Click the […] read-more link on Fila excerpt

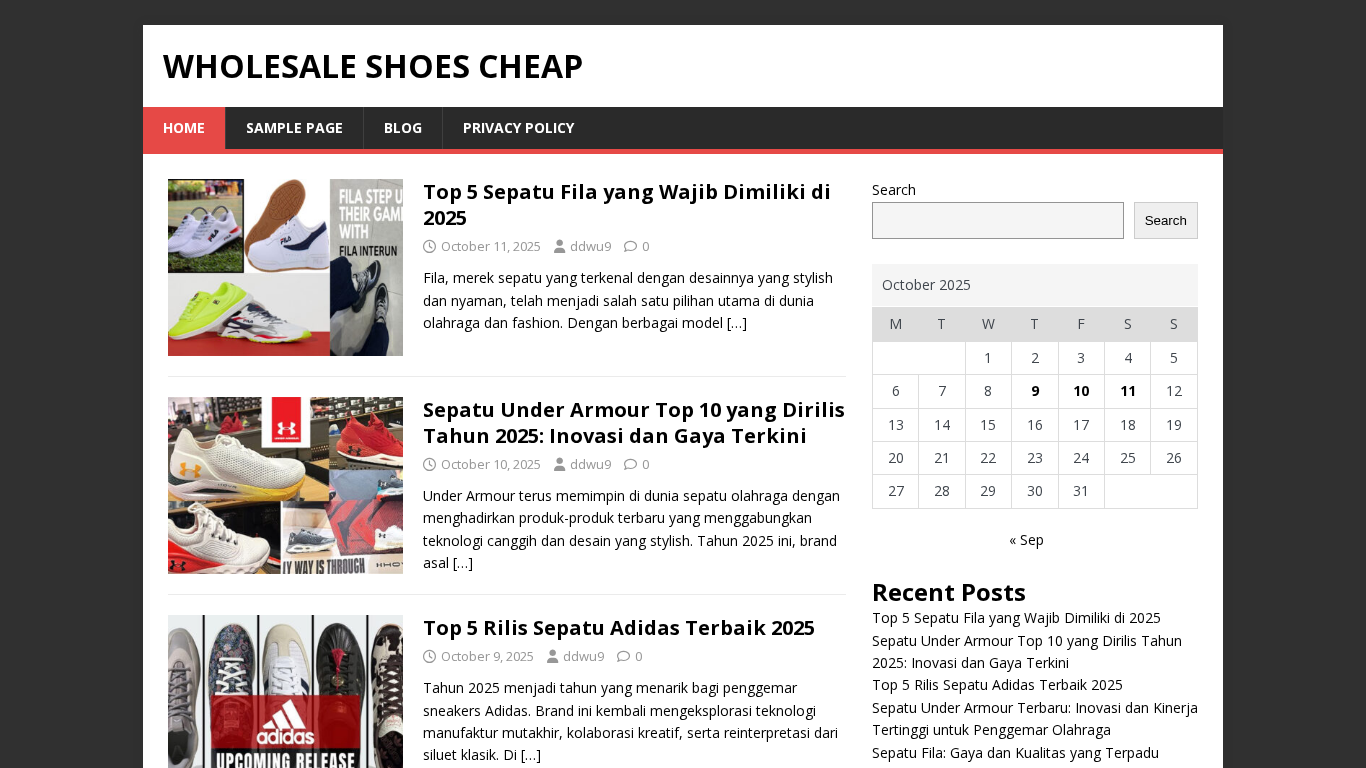[737, 322]
